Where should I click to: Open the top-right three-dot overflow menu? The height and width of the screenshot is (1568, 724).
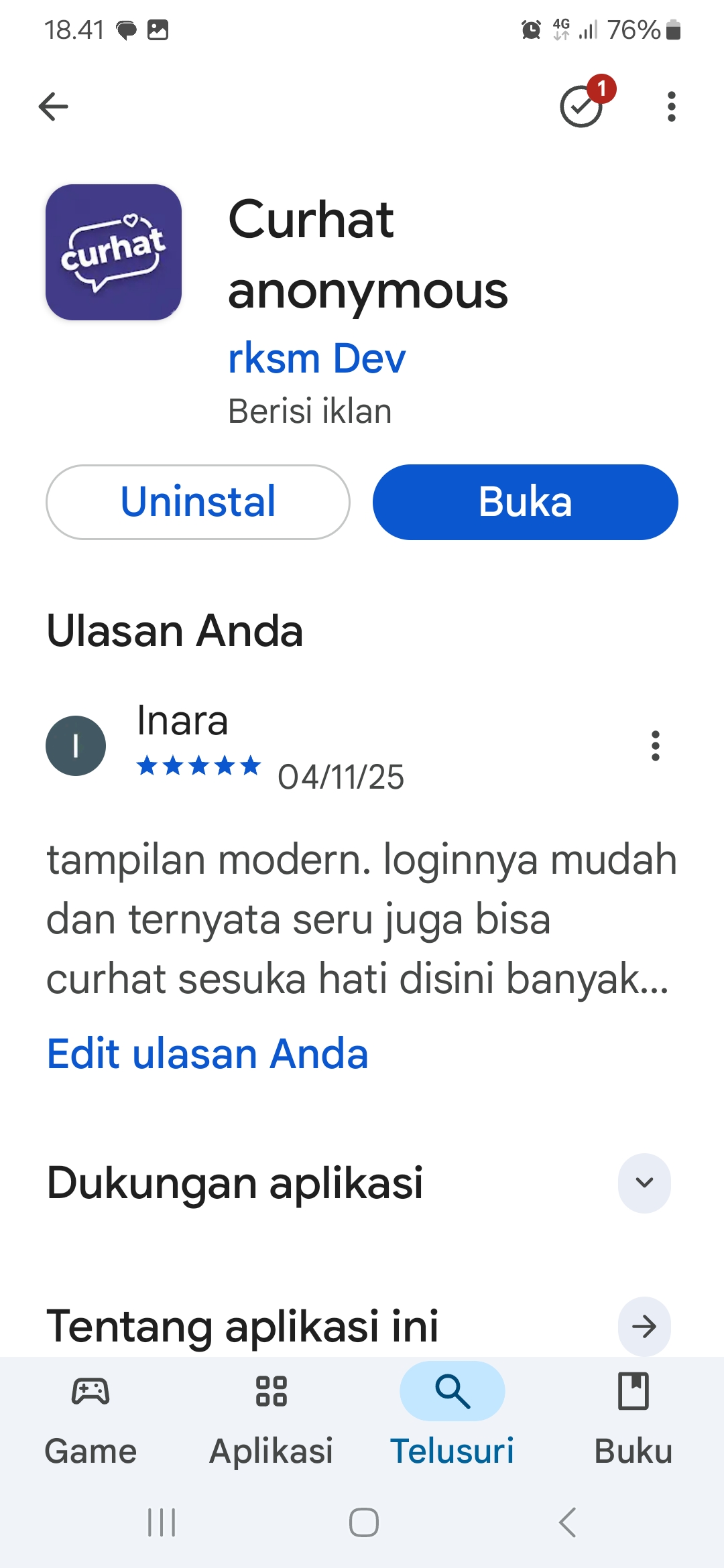coord(671,107)
